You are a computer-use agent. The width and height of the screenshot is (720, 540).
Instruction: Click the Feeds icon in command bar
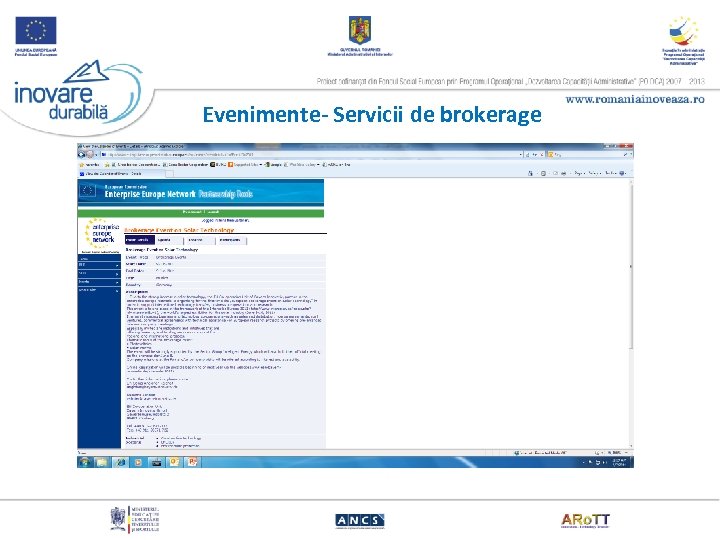[x=543, y=174]
